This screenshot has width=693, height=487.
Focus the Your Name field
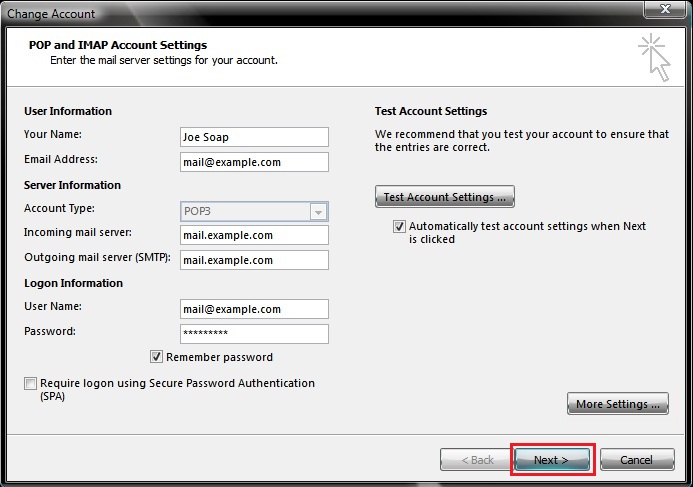coord(254,137)
